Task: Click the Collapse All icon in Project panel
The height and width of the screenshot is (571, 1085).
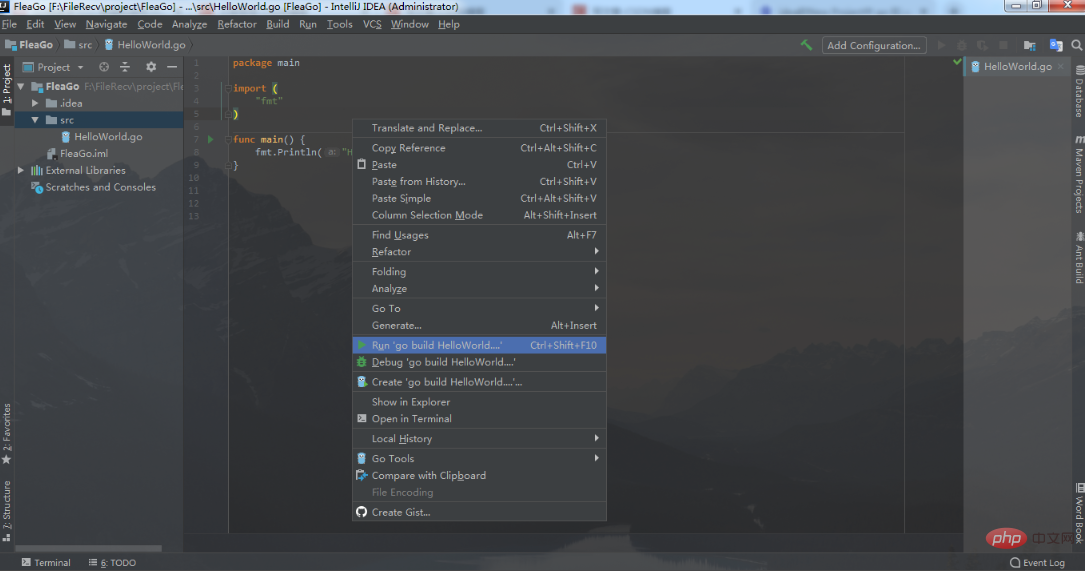Action: coord(125,67)
